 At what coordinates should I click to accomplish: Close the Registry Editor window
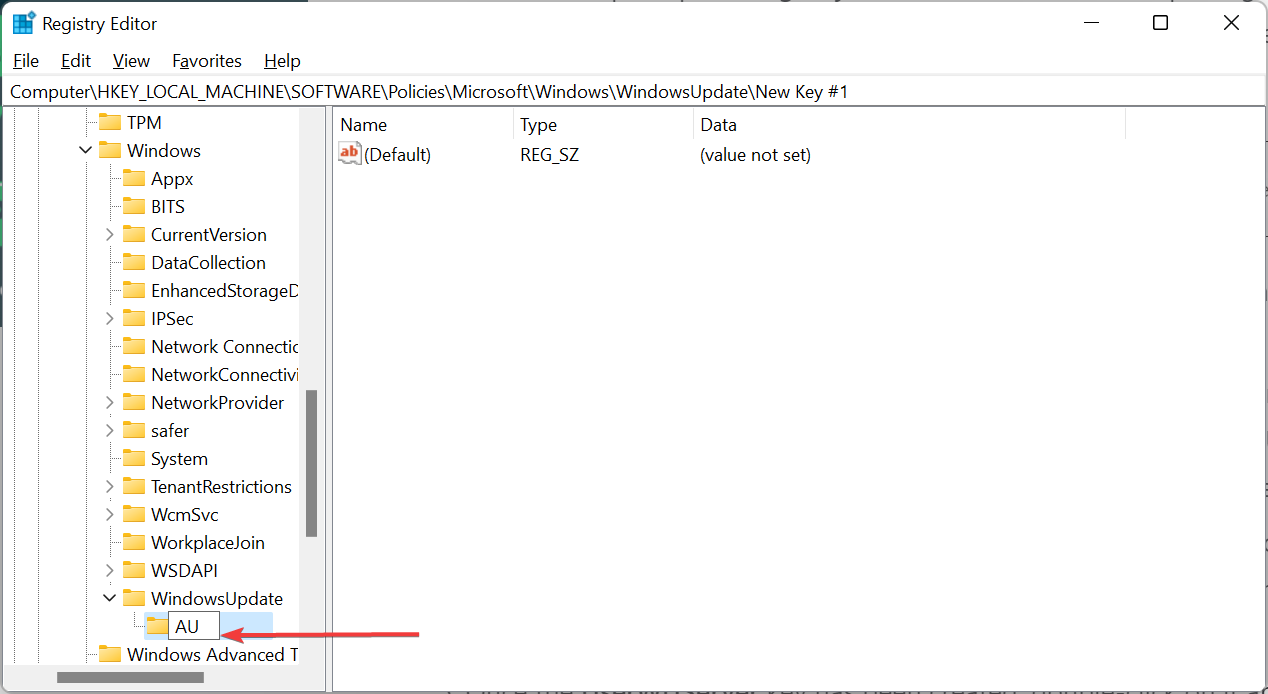click(1231, 23)
